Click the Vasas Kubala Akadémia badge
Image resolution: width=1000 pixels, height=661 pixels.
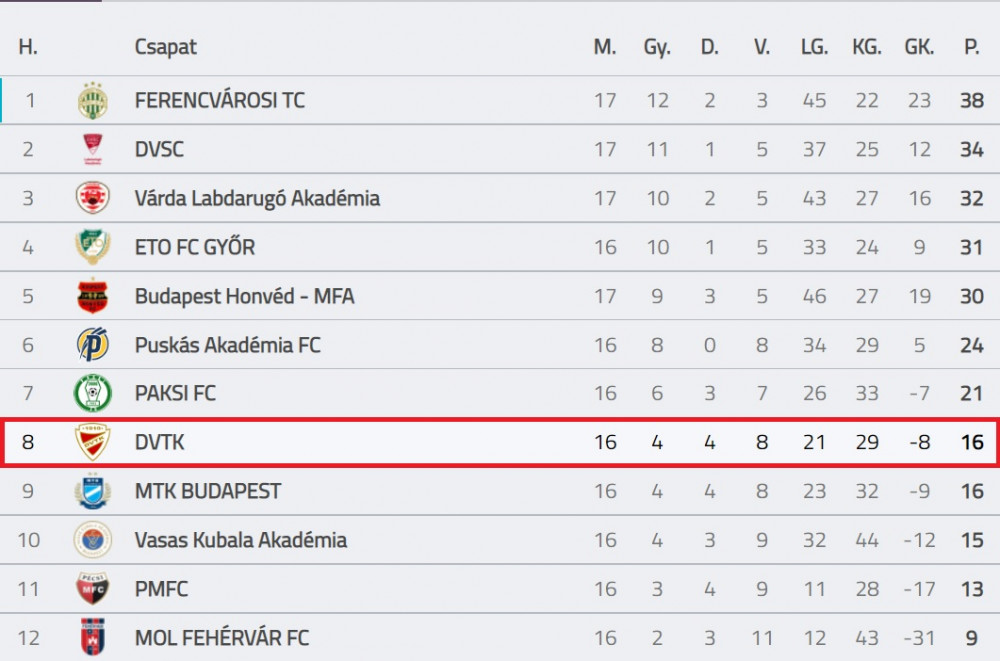click(x=92, y=540)
